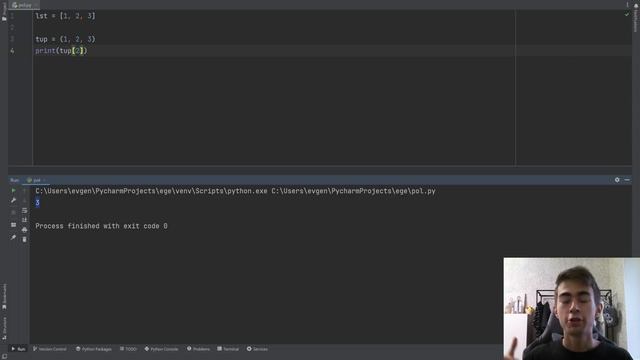The image size is (640, 360).
Task: Toggle tool window bars in bottom-left corner
Action: [x=4, y=356]
